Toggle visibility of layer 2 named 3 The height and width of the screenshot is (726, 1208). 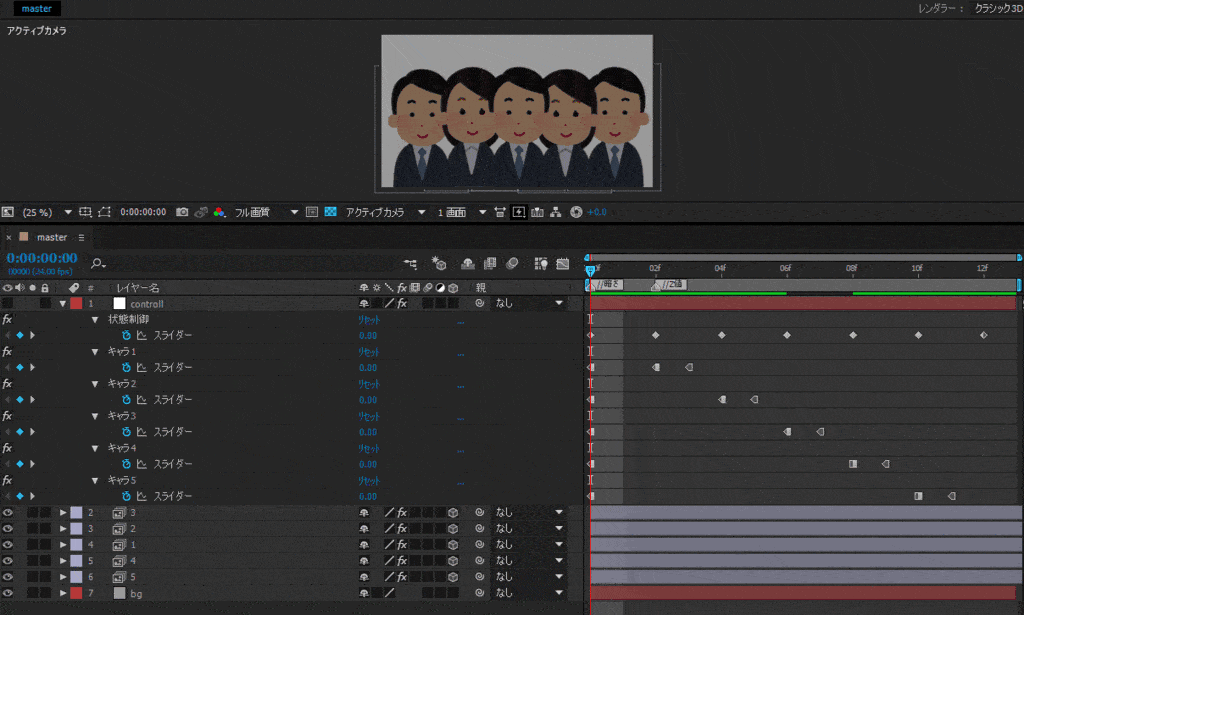[x=8, y=513]
